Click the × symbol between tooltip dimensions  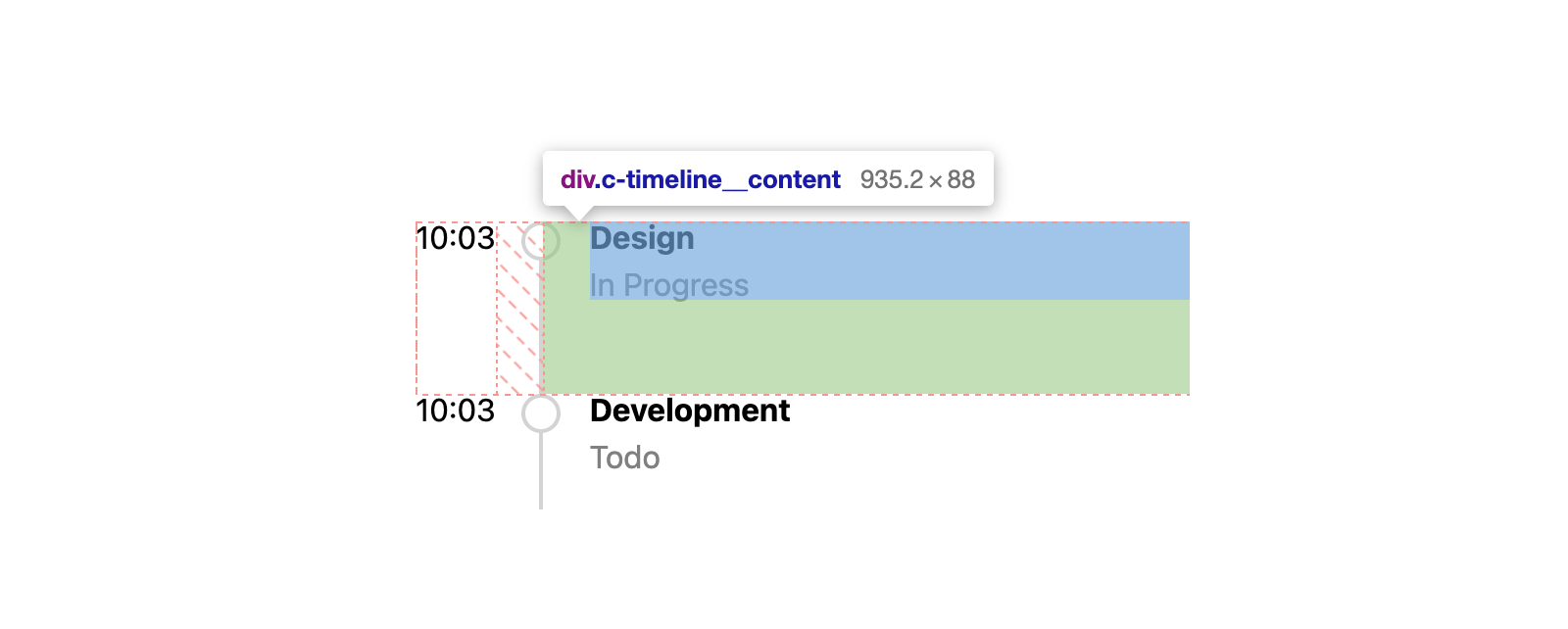pyautogui.click(x=936, y=180)
